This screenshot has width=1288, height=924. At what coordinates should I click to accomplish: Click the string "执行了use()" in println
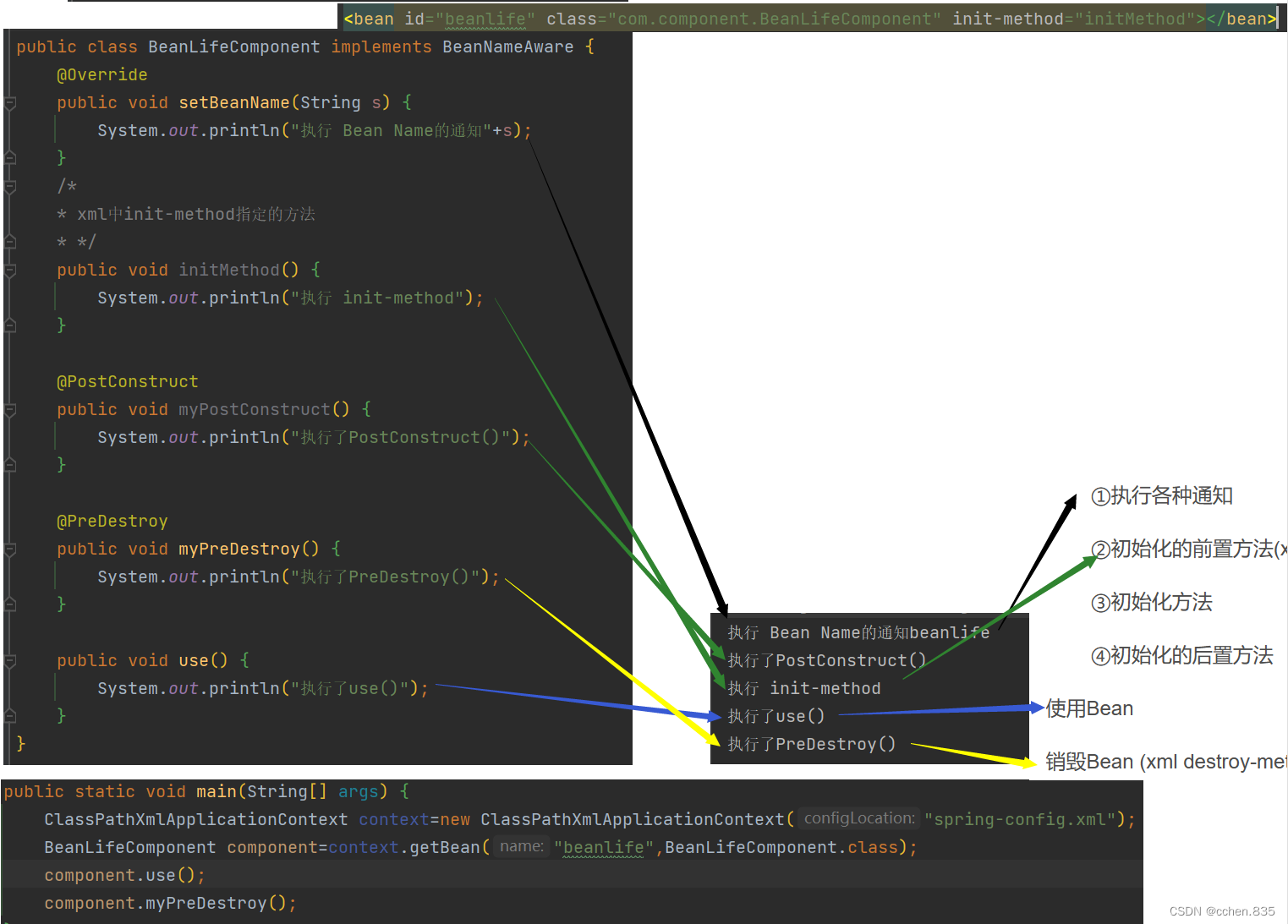[349, 689]
